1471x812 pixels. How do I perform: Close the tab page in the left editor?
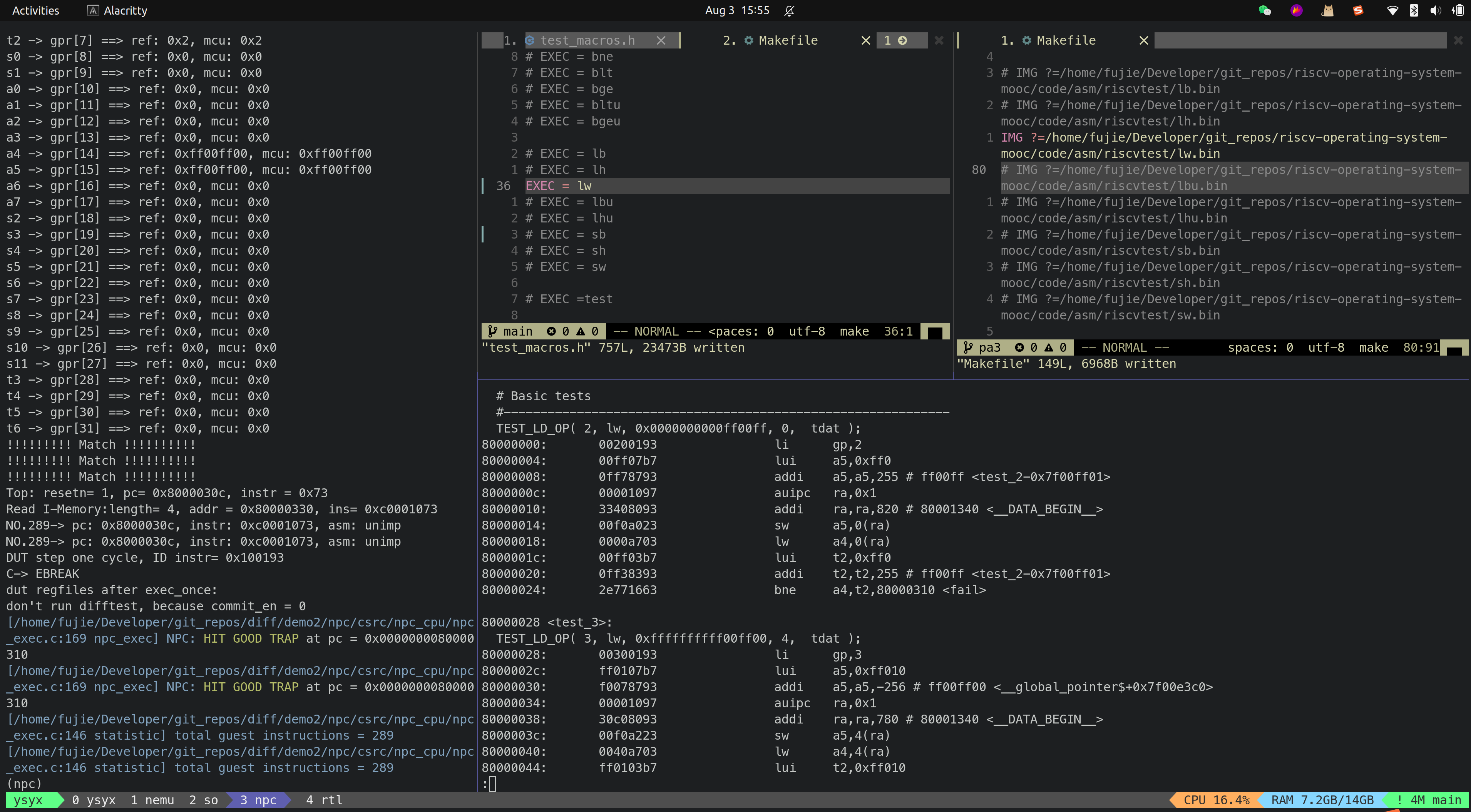[x=939, y=40]
